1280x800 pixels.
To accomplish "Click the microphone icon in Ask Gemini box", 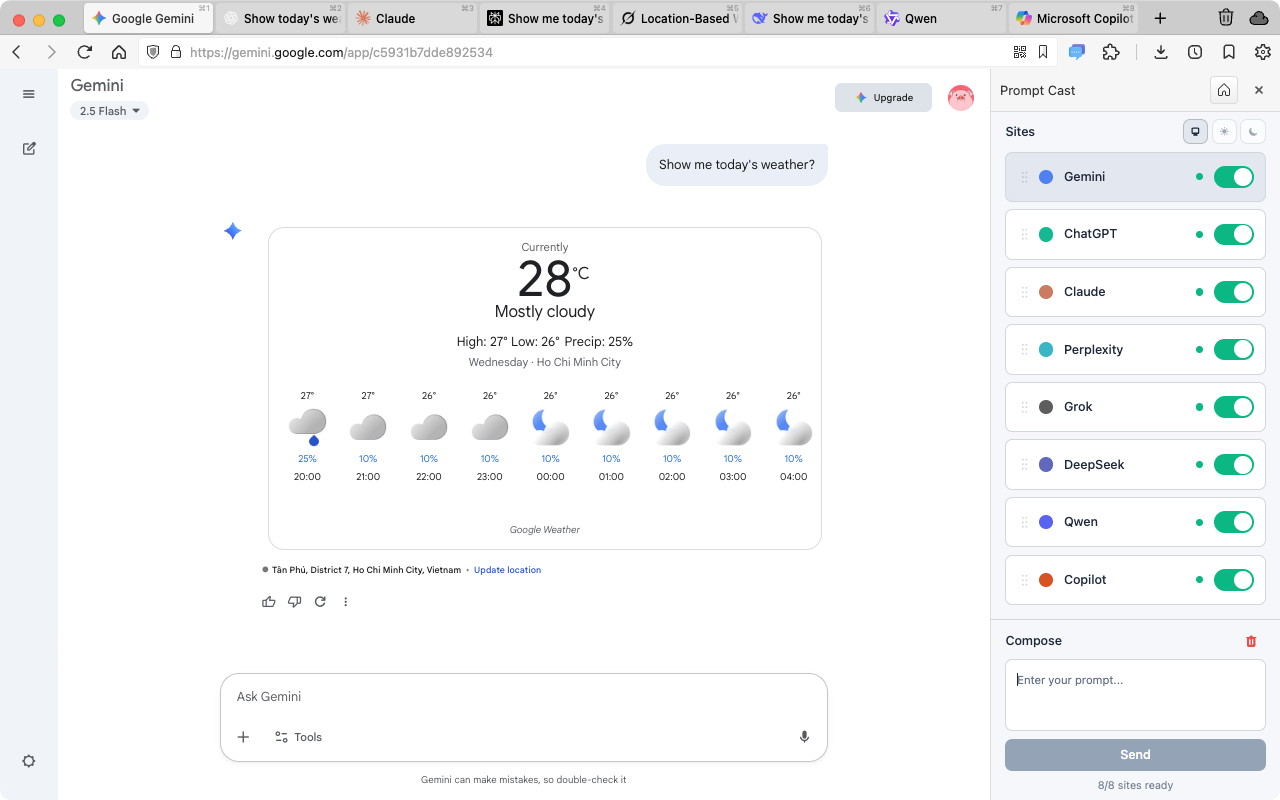I will [804, 737].
